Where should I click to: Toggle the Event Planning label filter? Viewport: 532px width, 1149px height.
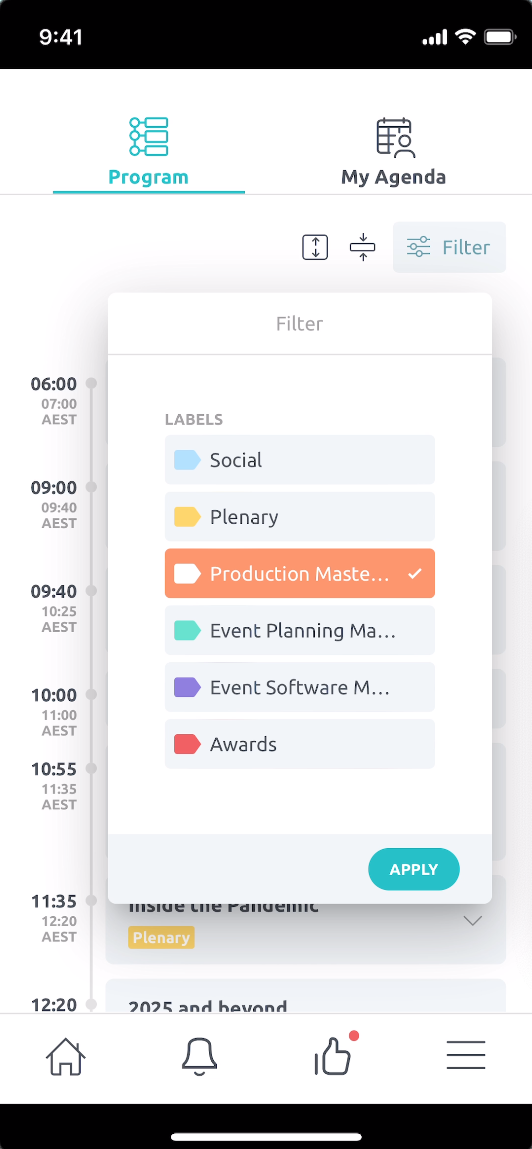tap(300, 630)
